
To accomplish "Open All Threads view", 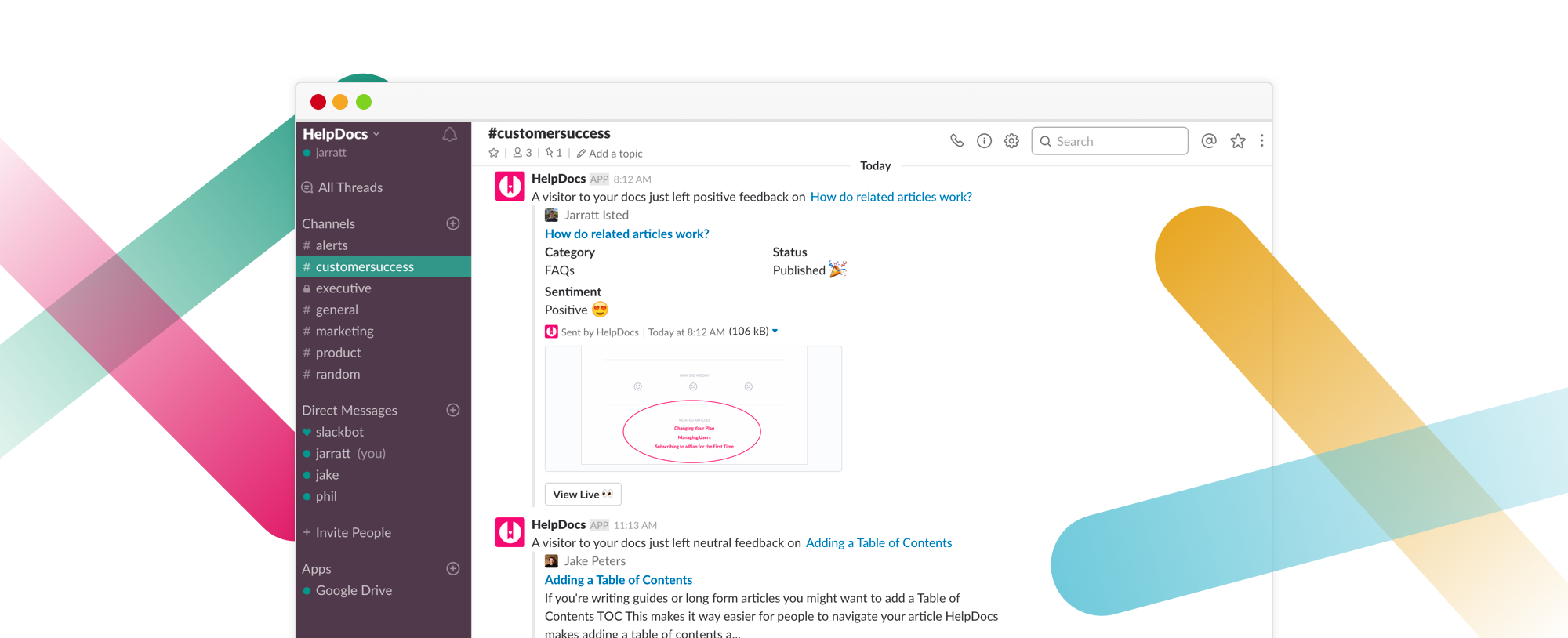I will (x=343, y=187).
